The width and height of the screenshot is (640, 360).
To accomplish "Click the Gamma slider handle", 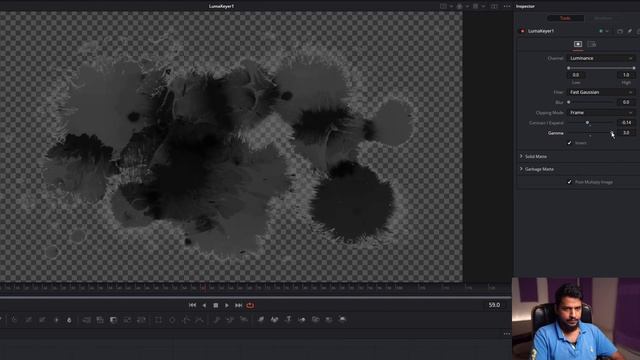I will pyautogui.click(x=612, y=133).
